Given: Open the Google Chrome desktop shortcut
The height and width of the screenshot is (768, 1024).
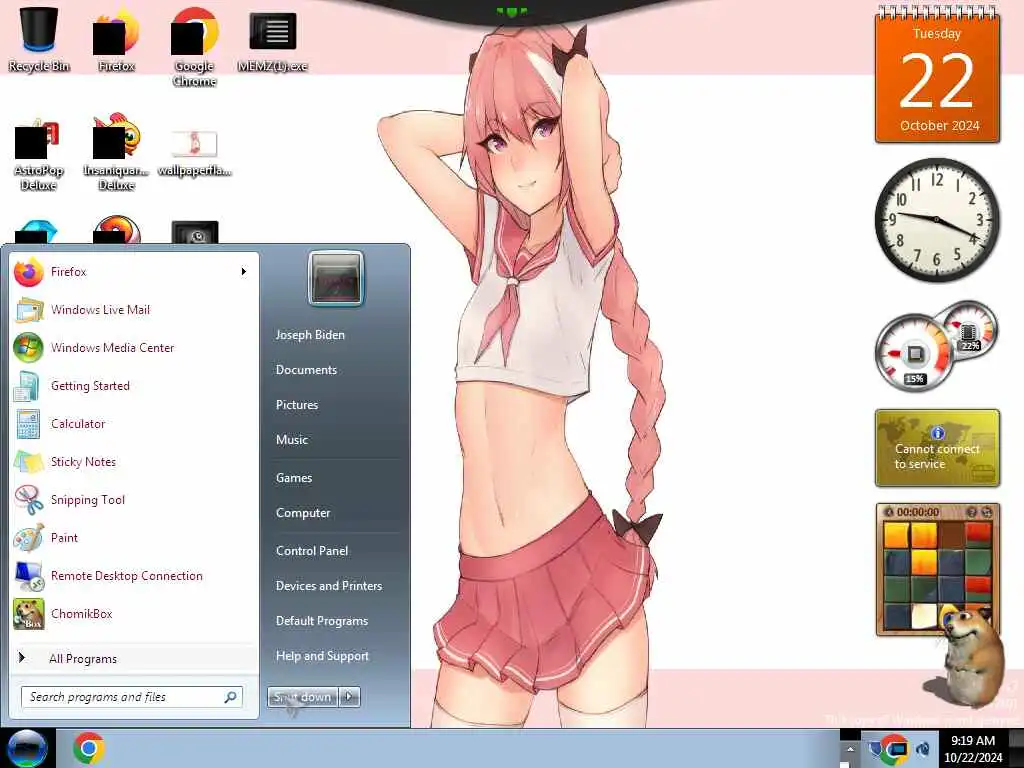Looking at the screenshot, I should (195, 46).
